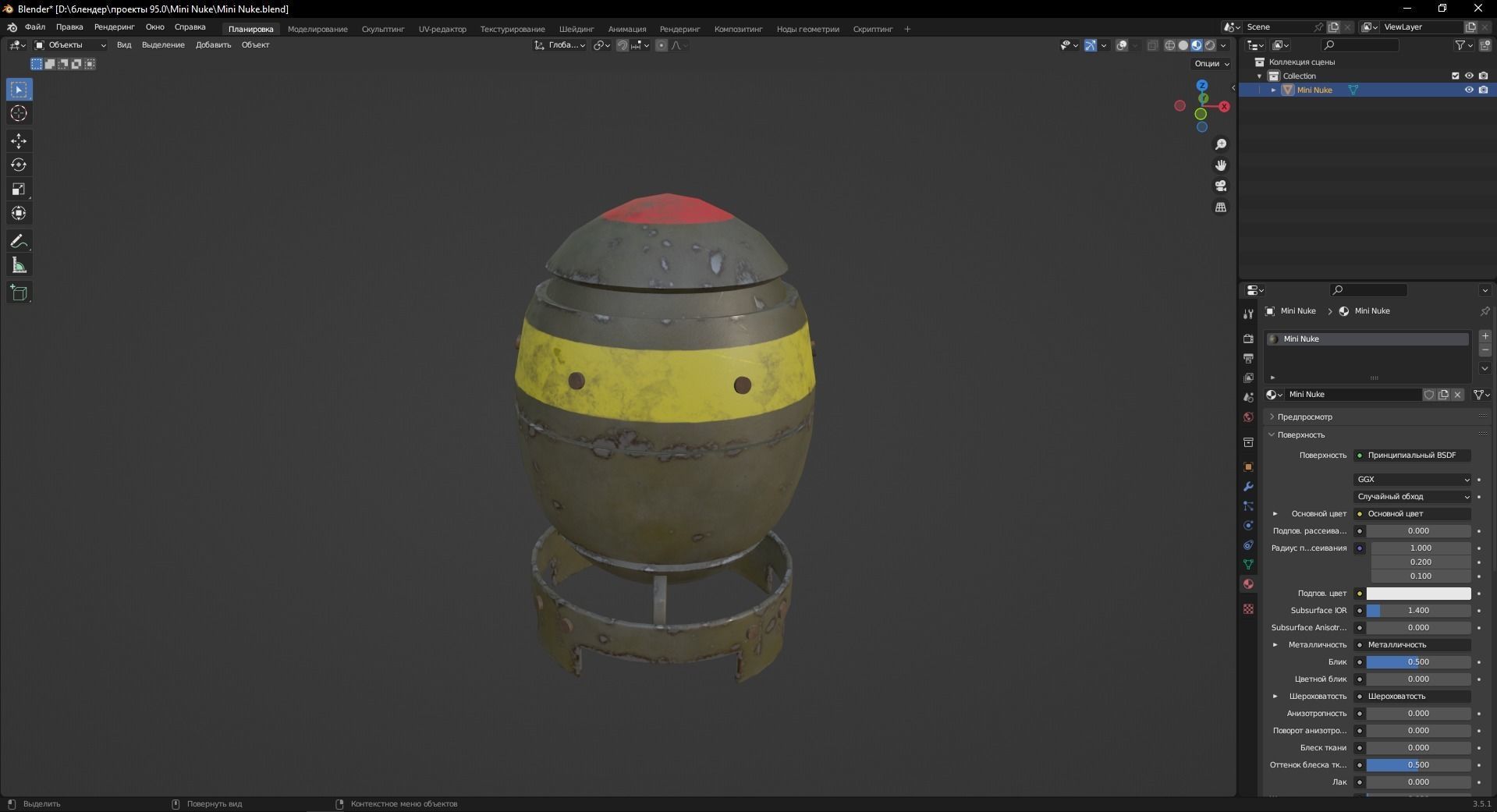The height and width of the screenshot is (812, 1497).
Task: Switch to the 'Шейдинг' workspace tab
Action: pyautogui.click(x=576, y=30)
